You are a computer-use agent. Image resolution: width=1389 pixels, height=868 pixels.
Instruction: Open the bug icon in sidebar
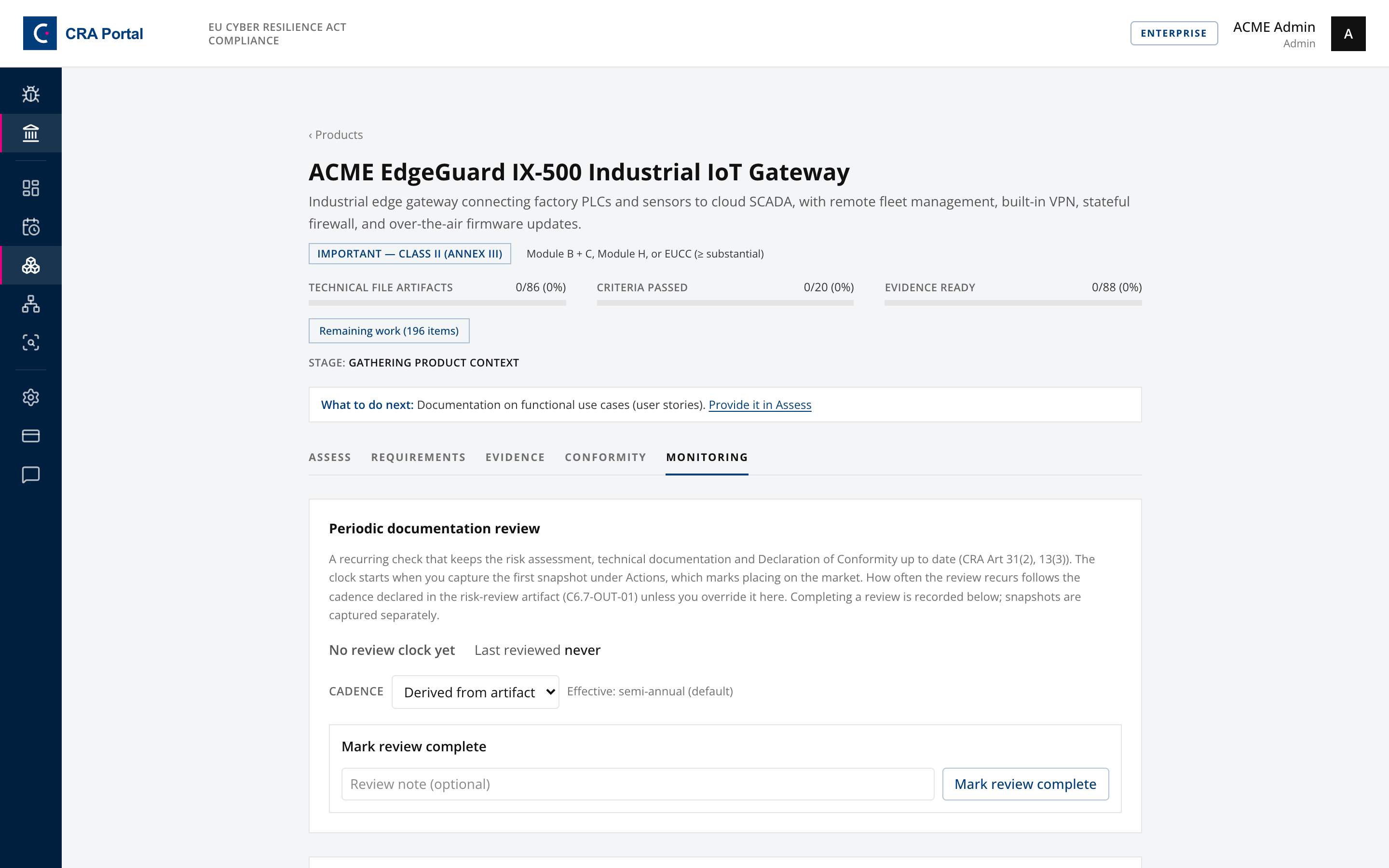click(31, 94)
